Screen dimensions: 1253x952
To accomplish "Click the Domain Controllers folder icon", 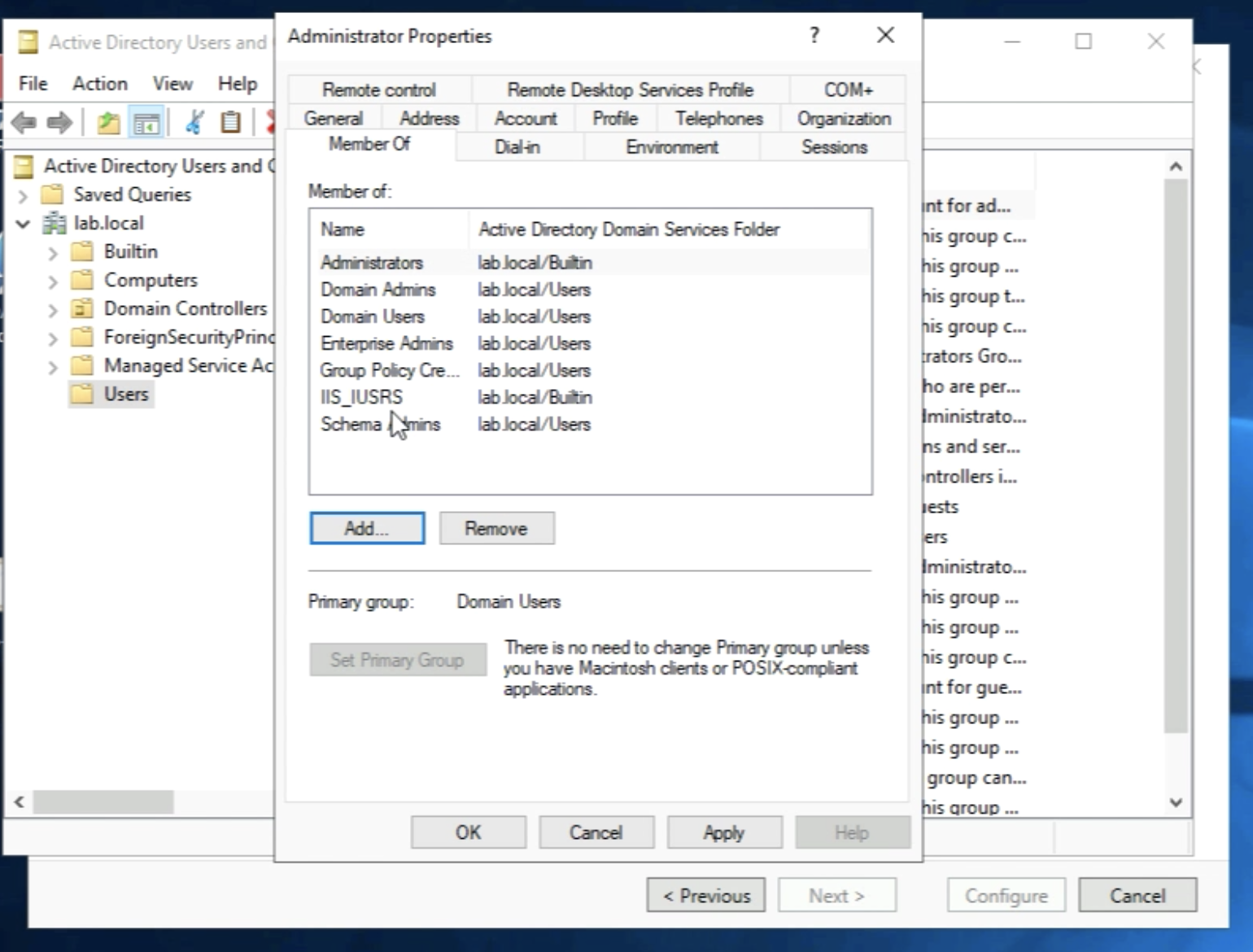I will [81, 309].
